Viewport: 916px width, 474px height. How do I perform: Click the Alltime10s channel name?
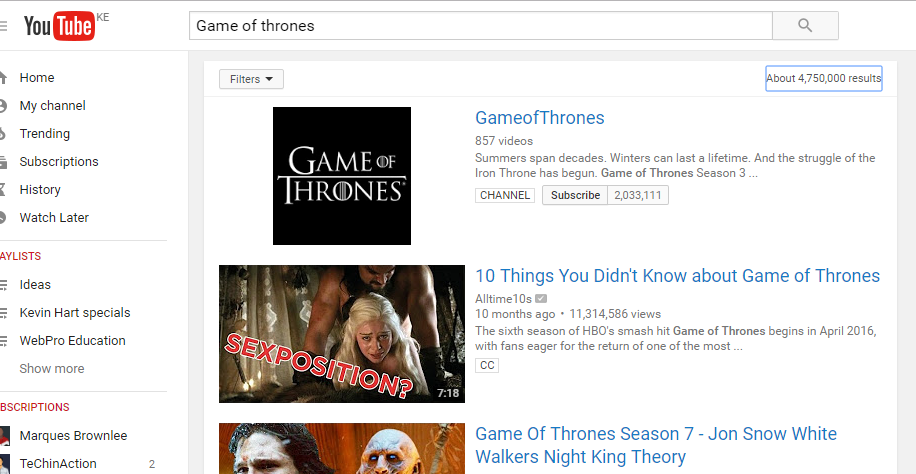pos(503,299)
